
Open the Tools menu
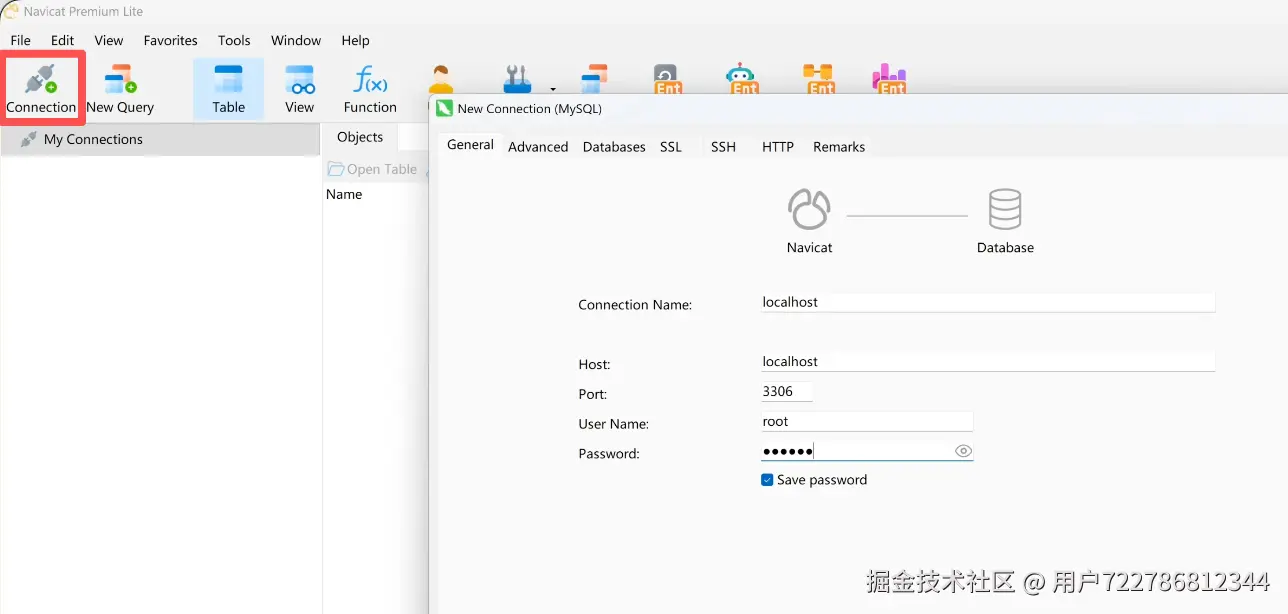coord(234,40)
